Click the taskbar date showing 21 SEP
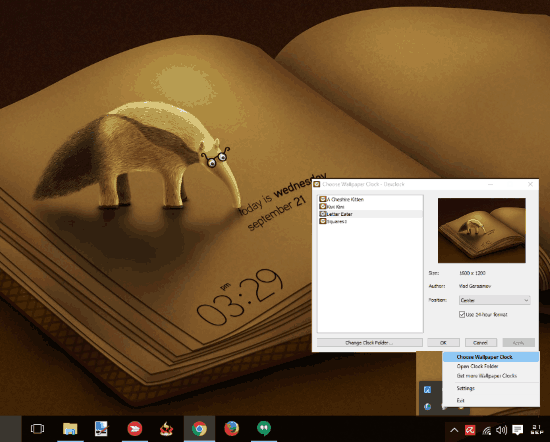The image size is (550, 442). tap(536, 430)
